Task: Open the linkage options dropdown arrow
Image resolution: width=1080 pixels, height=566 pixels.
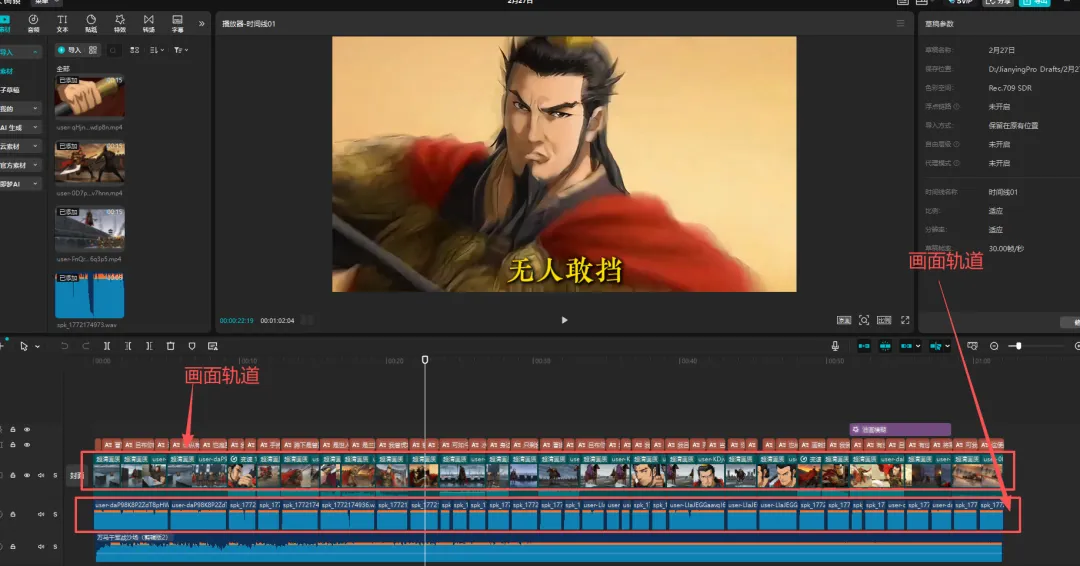Action: click(918, 346)
